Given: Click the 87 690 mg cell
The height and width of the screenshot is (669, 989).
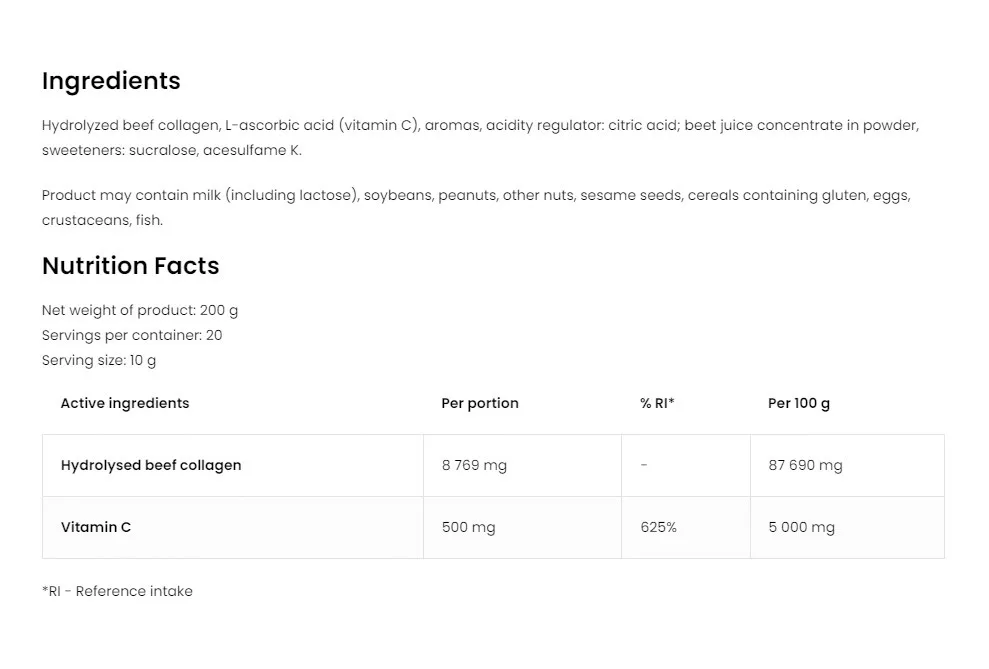Looking at the screenshot, I should click(x=805, y=465).
